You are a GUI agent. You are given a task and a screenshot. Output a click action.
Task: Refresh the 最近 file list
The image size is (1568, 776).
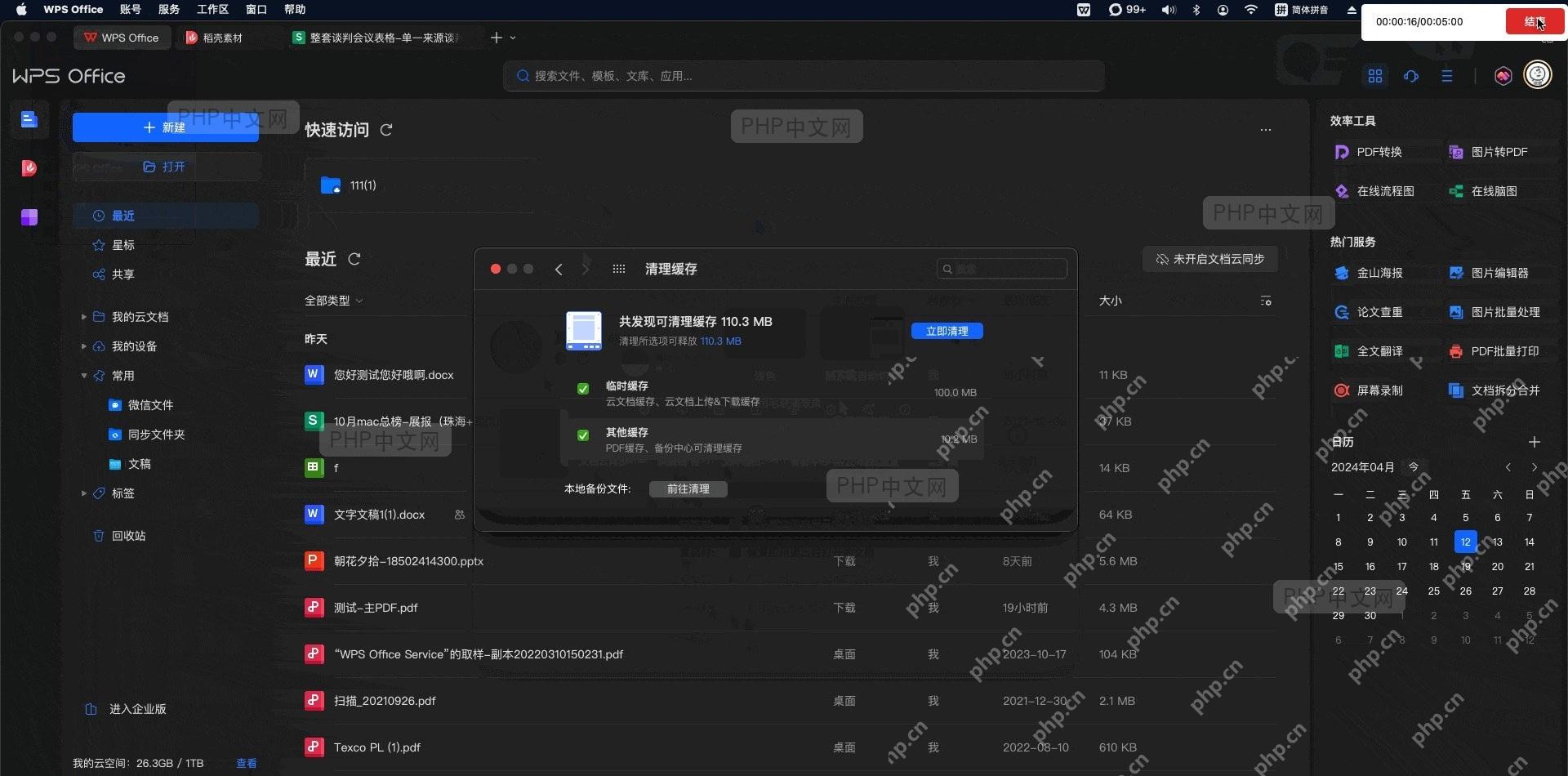tap(354, 259)
